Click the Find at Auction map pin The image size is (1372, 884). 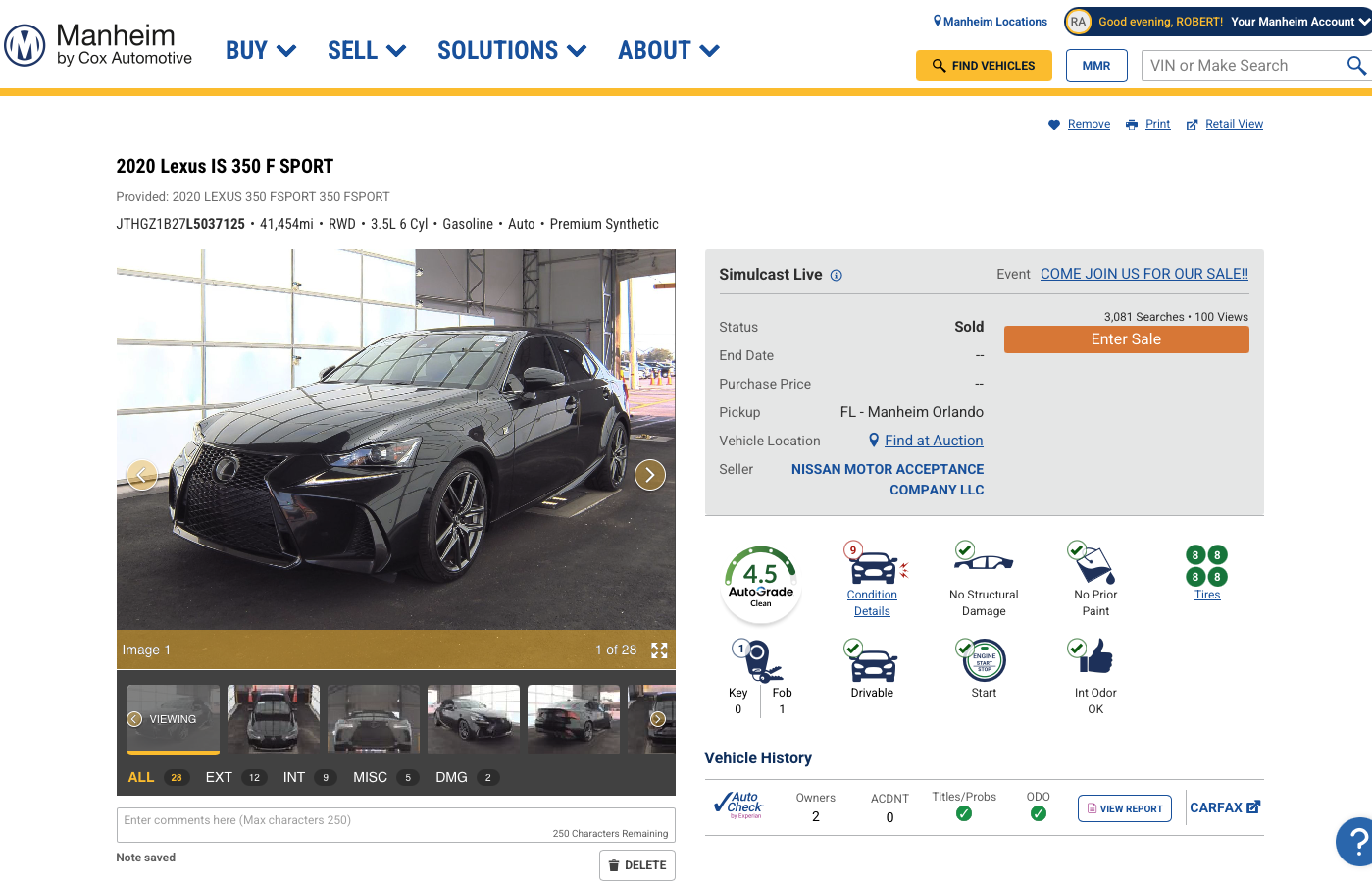pos(874,441)
